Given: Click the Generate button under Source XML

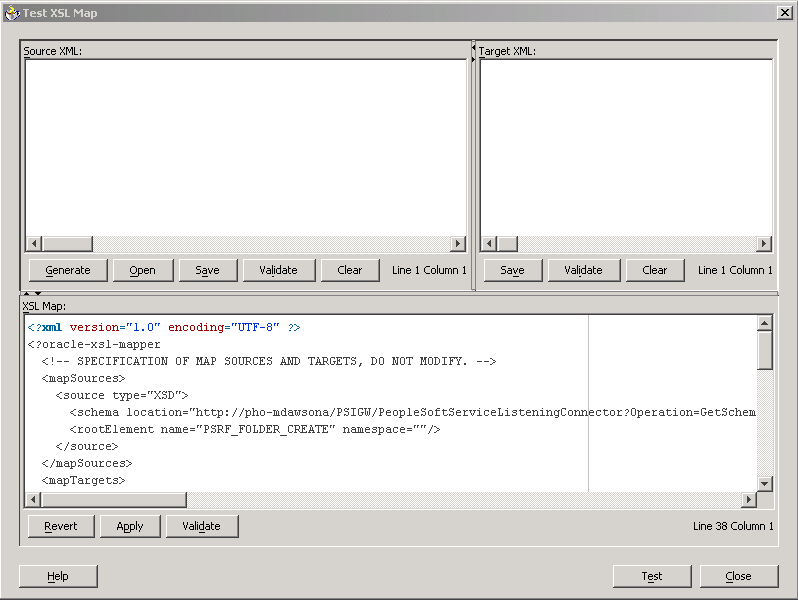Looking at the screenshot, I should tap(68, 270).
